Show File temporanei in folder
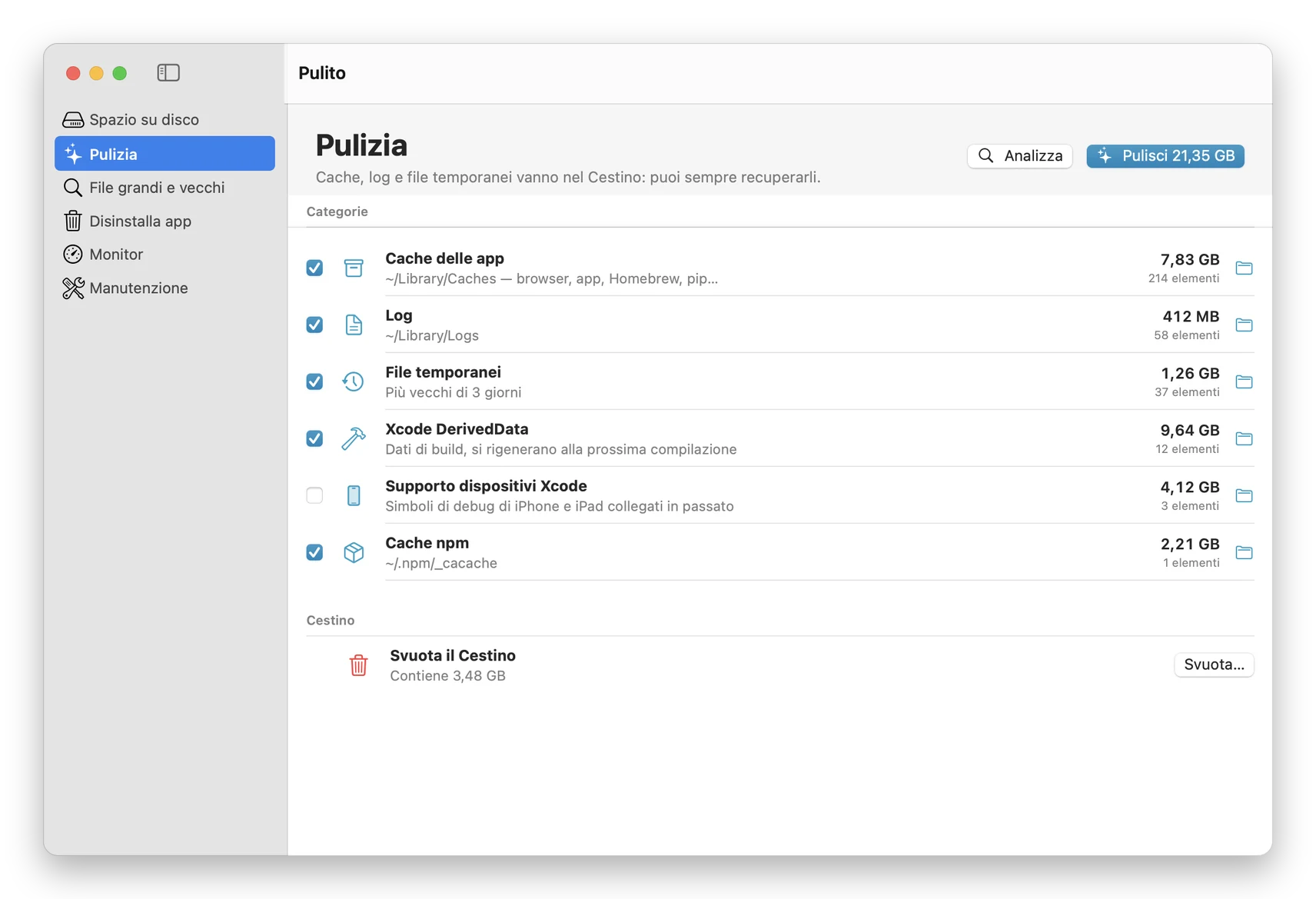Screen dimensions: 1316x899 [1244, 381]
